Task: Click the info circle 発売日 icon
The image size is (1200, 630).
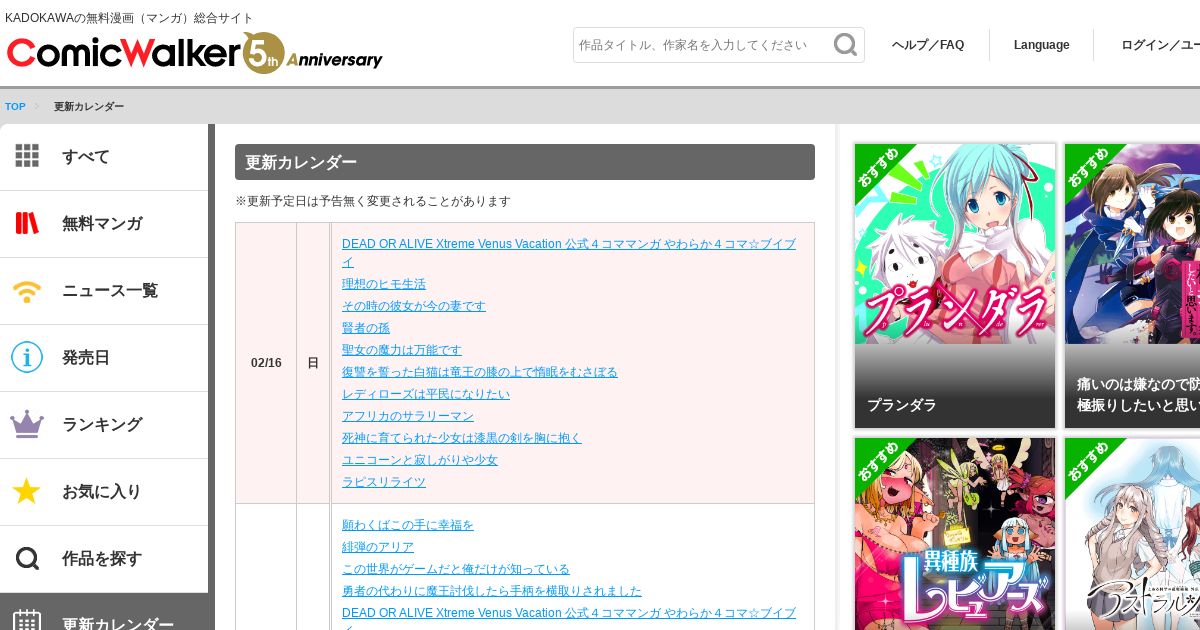Action: click(x=27, y=357)
